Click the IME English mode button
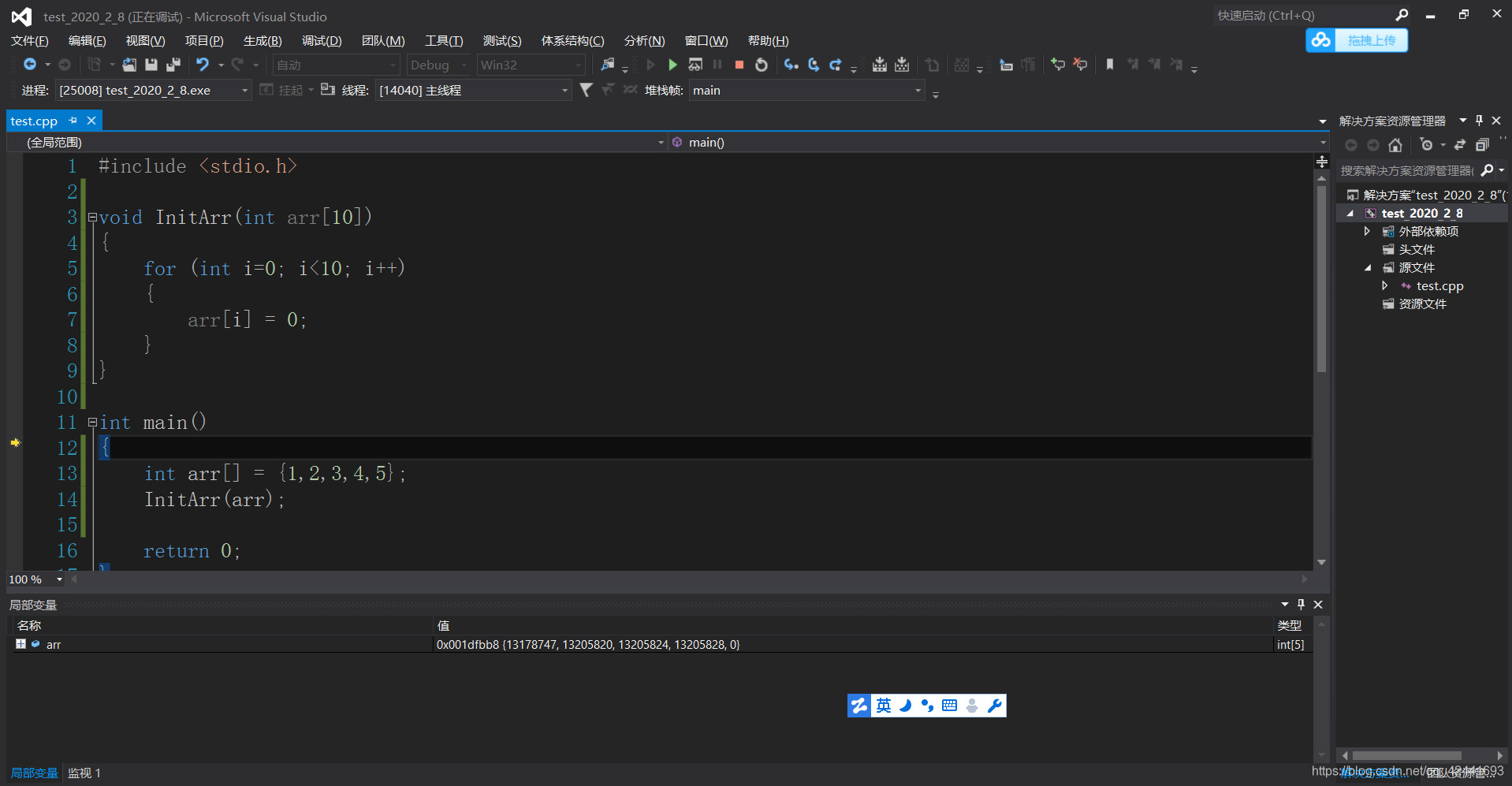Image resolution: width=1512 pixels, height=786 pixels. [884, 705]
